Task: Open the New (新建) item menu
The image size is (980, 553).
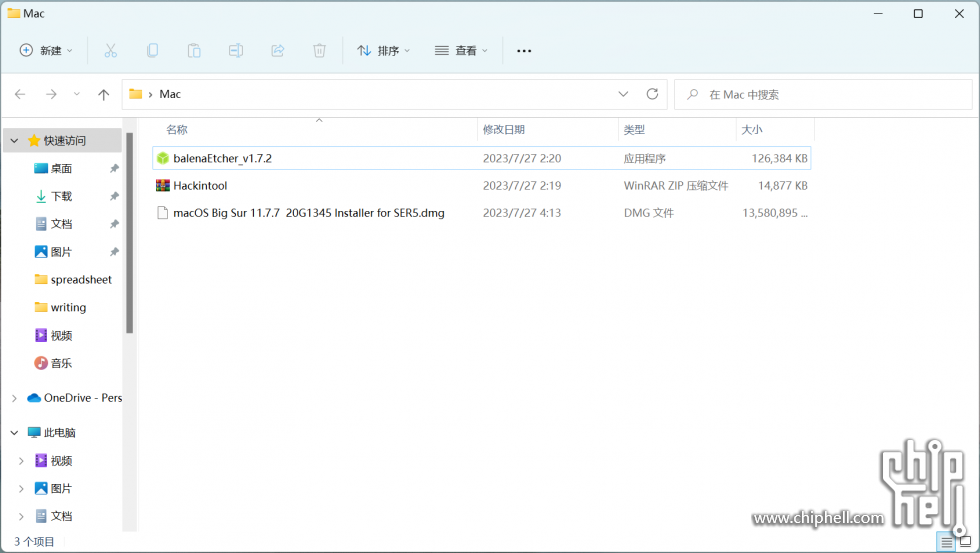Action: [46, 51]
